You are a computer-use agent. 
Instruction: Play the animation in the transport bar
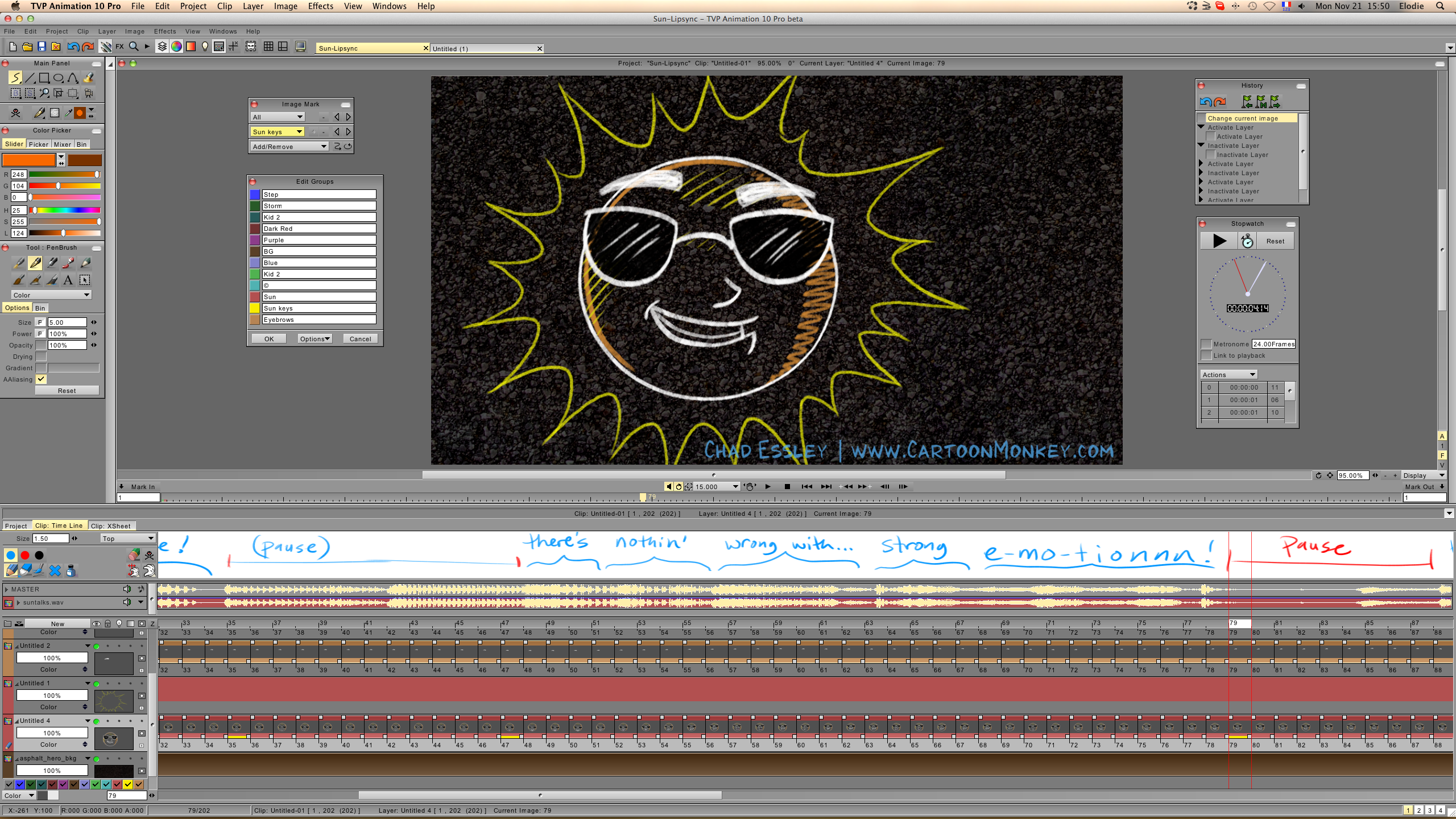point(768,486)
